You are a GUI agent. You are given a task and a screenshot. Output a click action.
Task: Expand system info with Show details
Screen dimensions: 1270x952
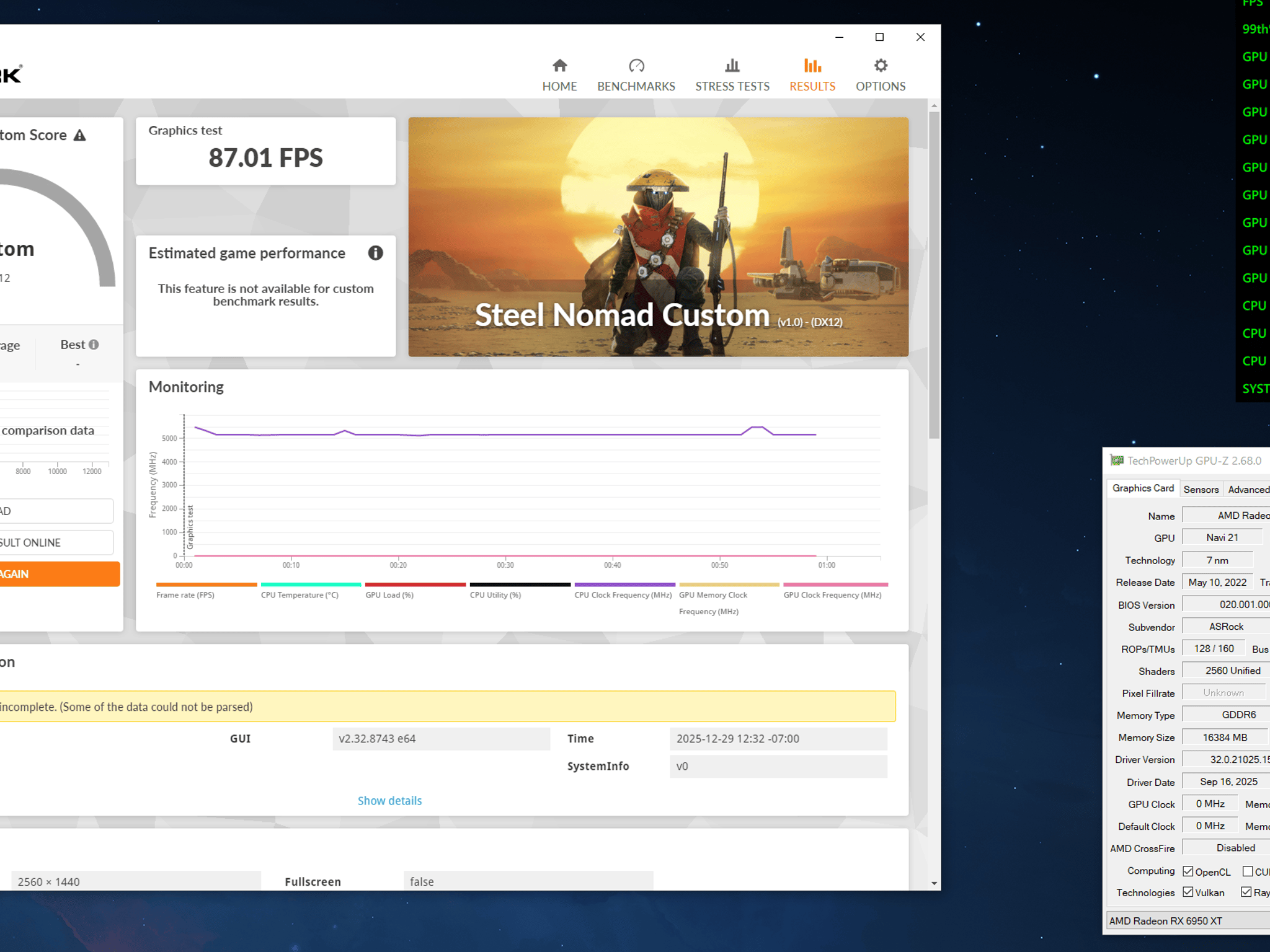point(389,801)
